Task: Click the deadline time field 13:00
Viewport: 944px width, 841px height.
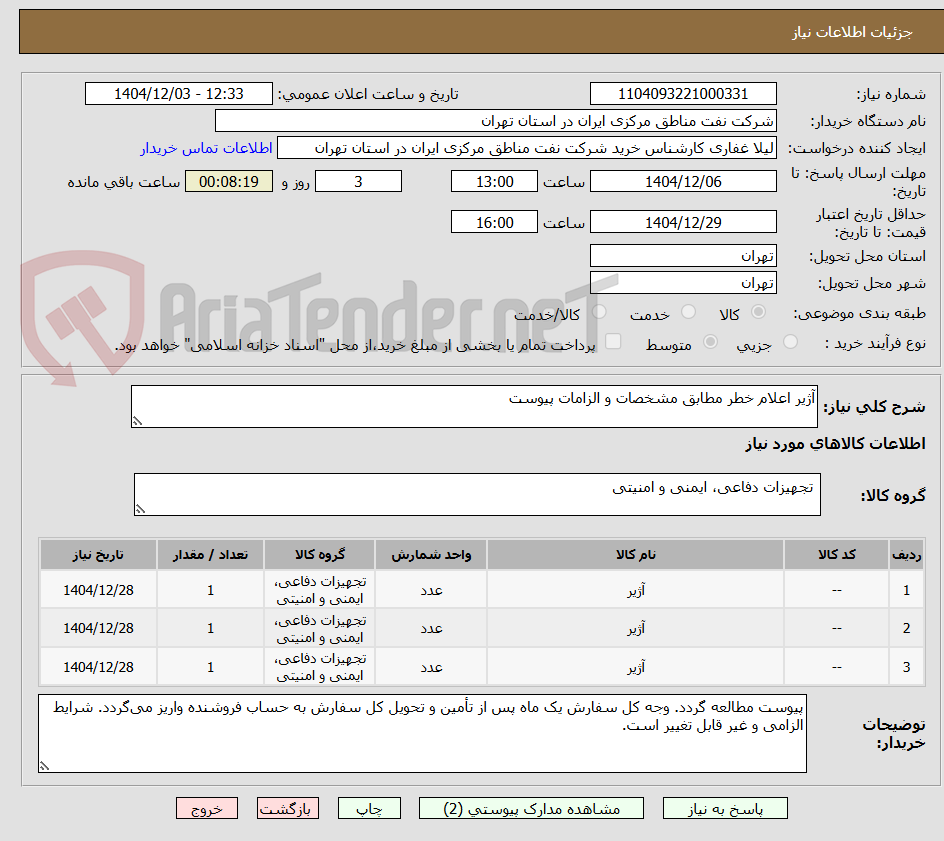Action: tap(494, 181)
